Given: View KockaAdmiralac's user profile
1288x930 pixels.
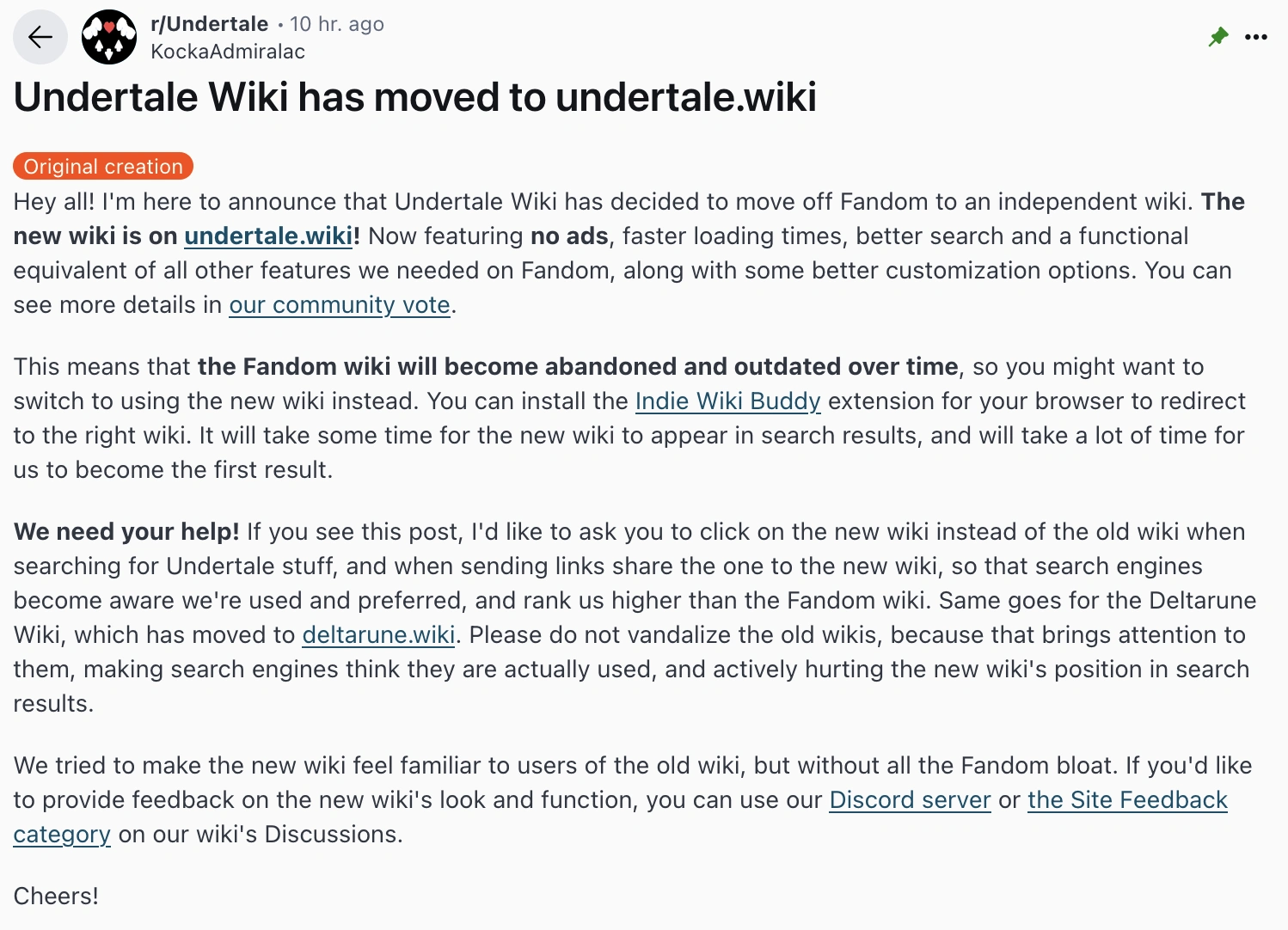Looking at the screenshot, I should tap(227, 52).
